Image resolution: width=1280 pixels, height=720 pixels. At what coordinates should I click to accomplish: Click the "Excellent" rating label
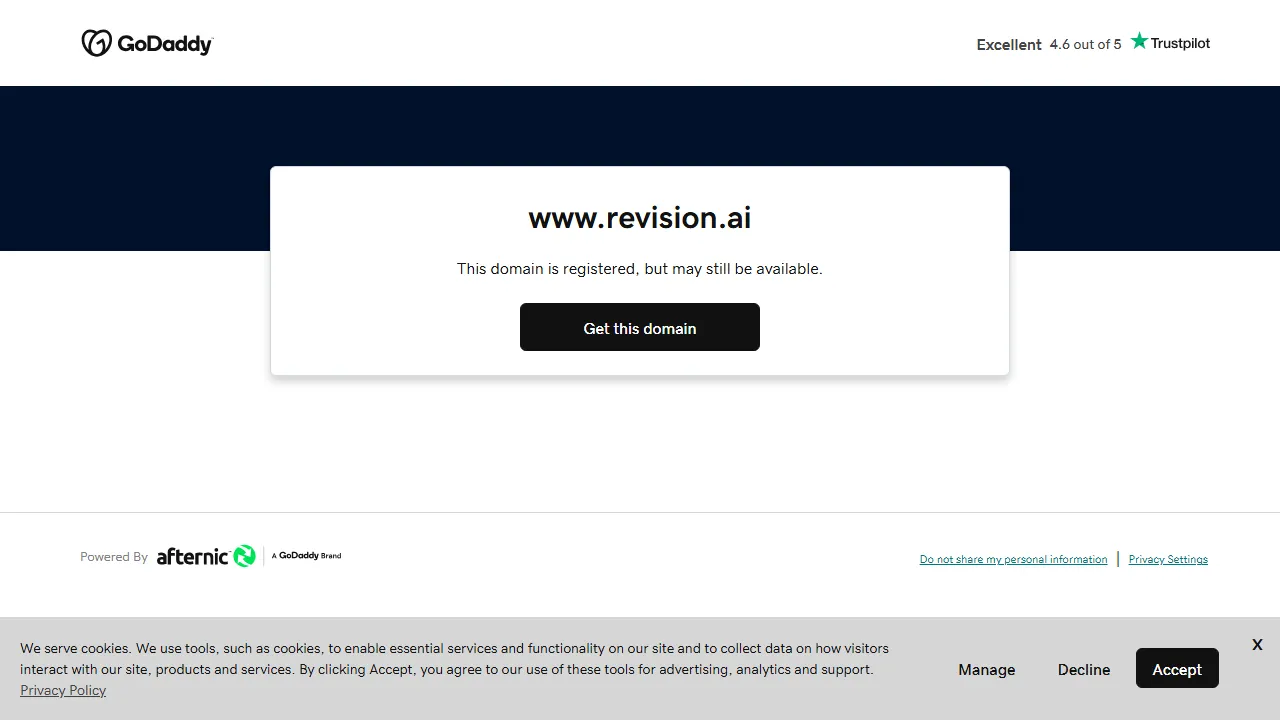click(1008, 44)
